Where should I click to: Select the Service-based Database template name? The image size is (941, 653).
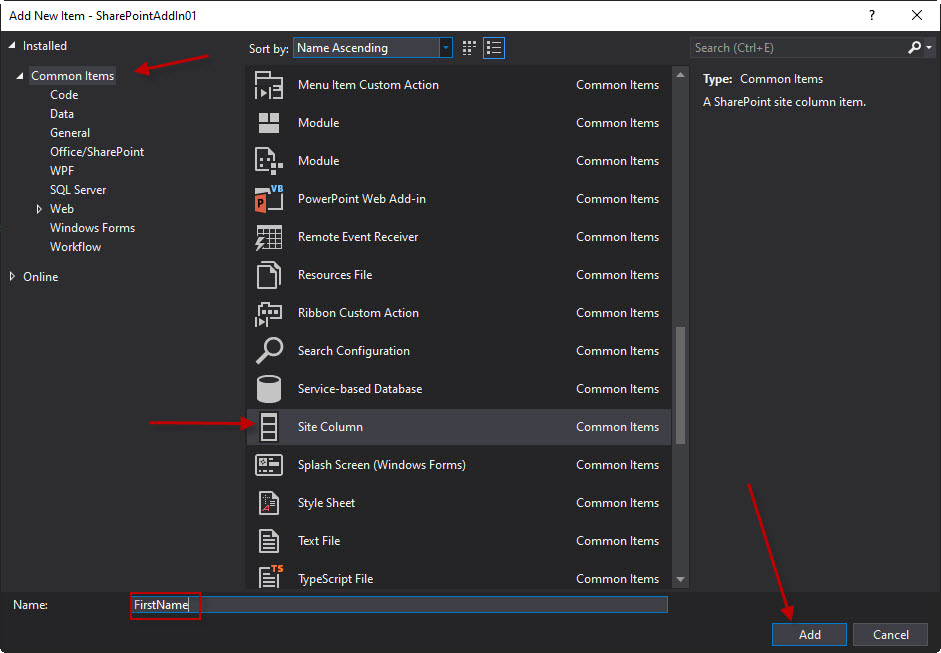coord(359,389)
